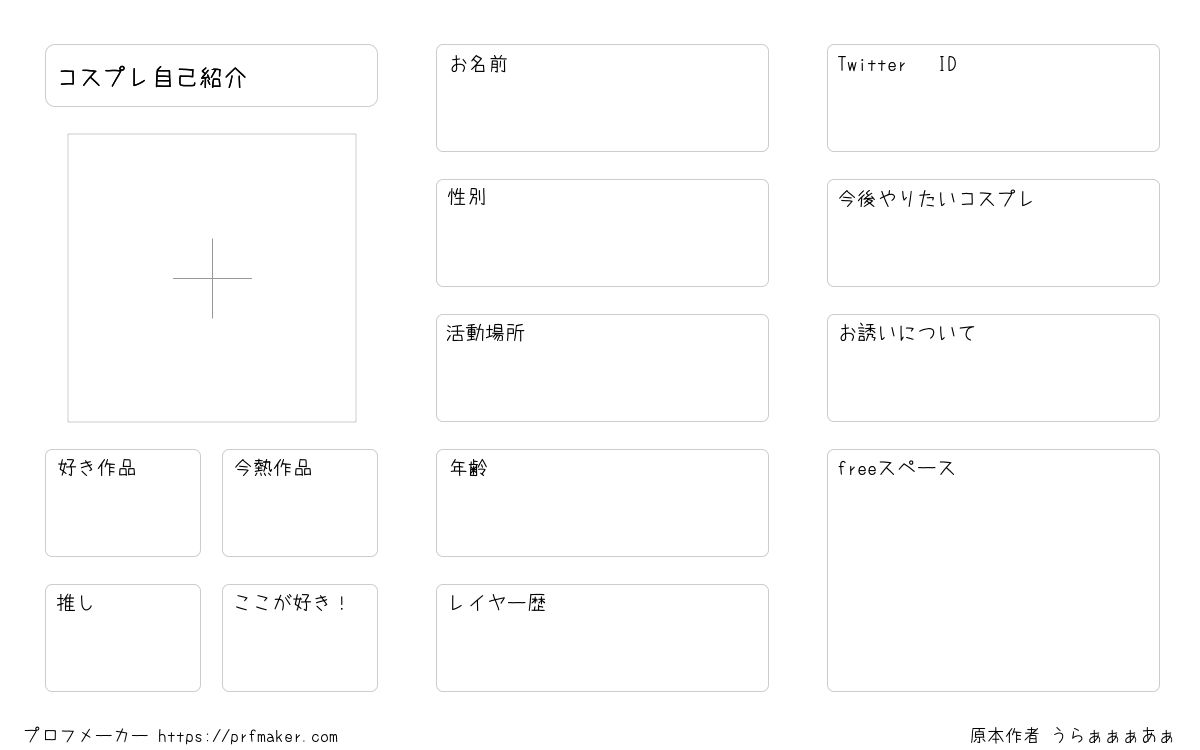
Task: Select the お名前 name field
Action: pyautogui.click(x=602, y=98)
